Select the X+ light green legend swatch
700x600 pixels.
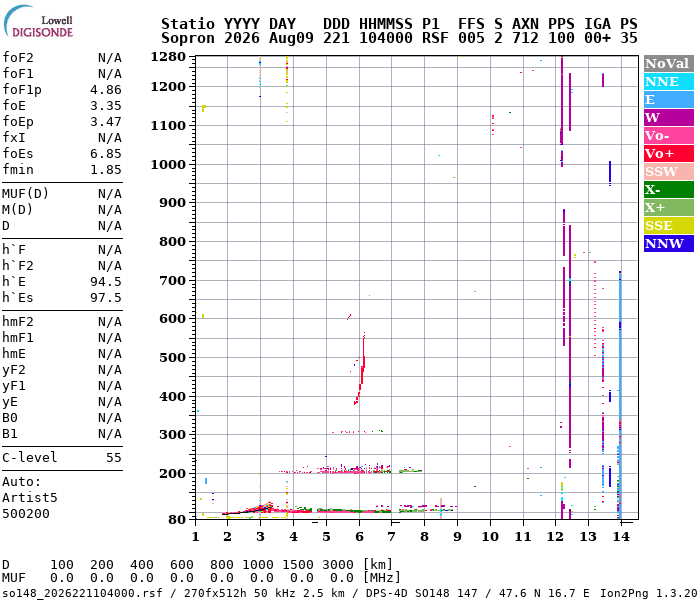click(x=669, y=208)
